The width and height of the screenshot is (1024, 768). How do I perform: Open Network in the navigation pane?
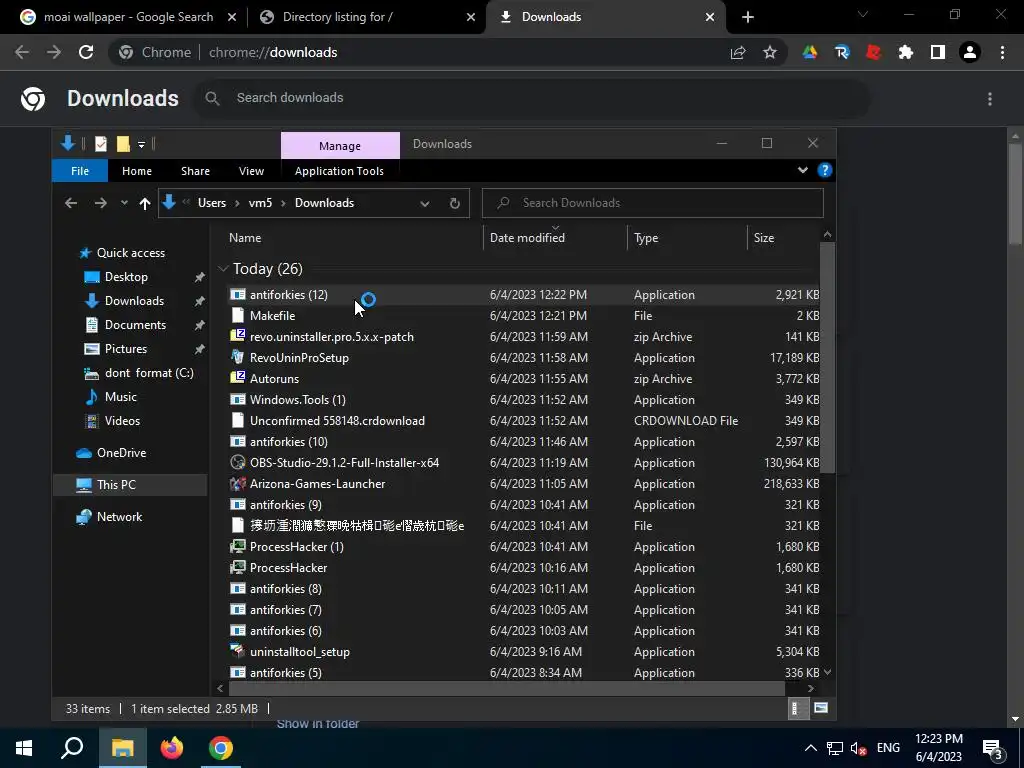119,517
